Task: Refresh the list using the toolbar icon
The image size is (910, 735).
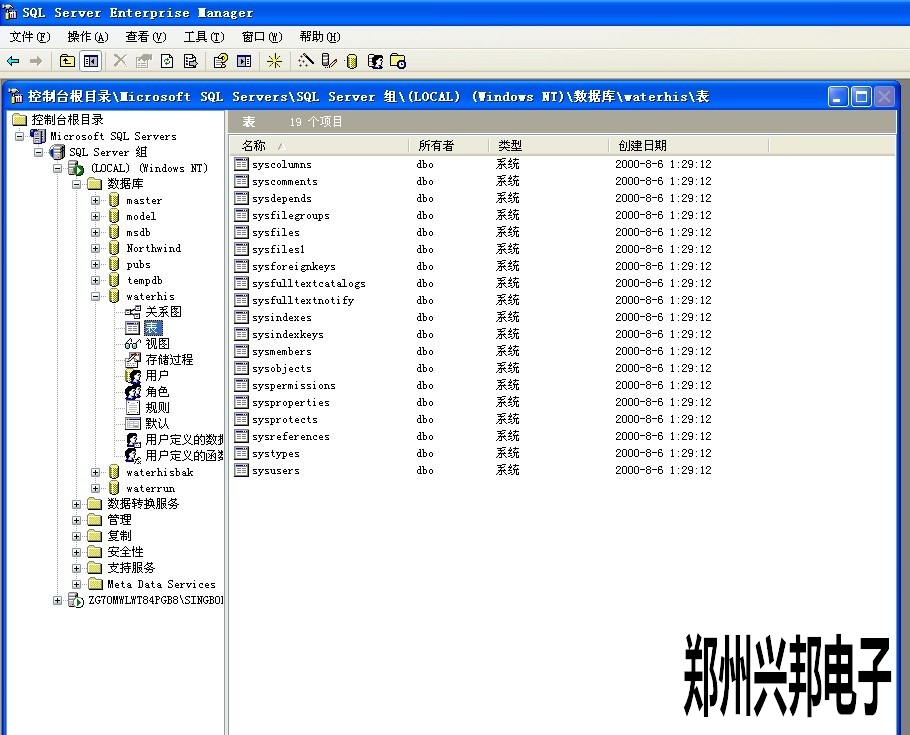Action: pyautogui.click(x=167, y=61)
